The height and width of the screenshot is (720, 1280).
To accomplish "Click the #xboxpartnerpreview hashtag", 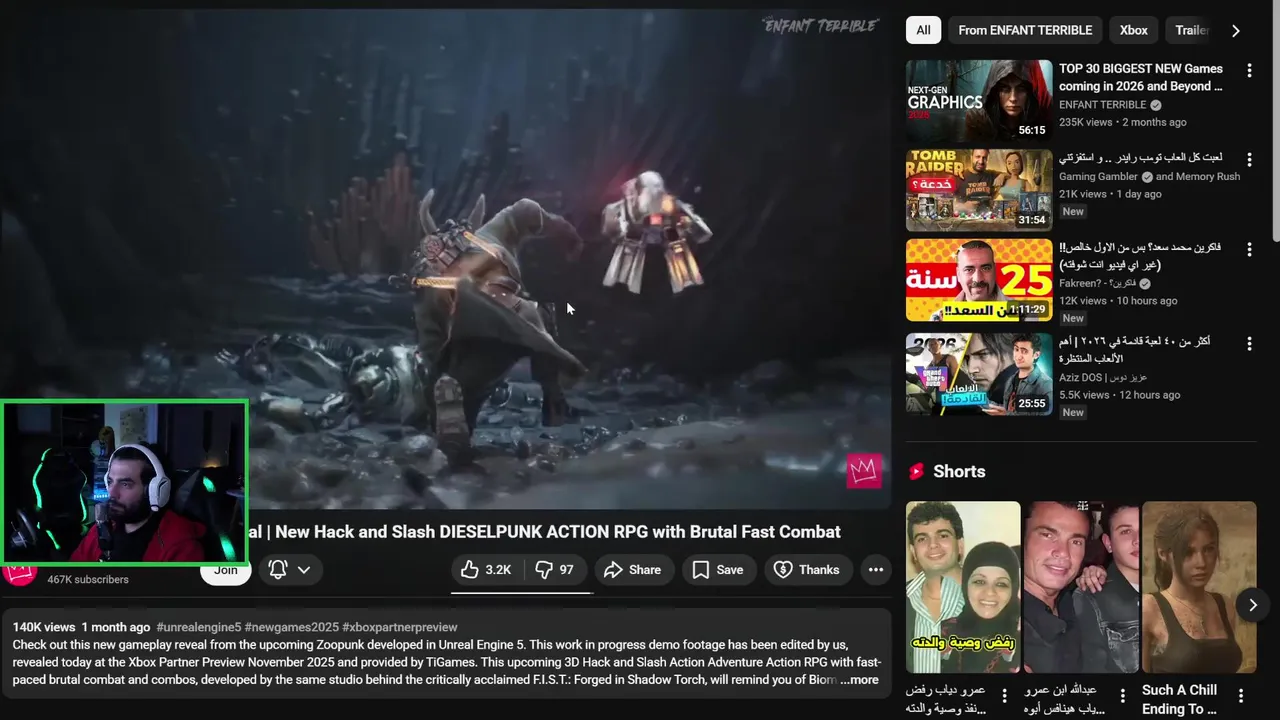I will (x=400, y=627).
